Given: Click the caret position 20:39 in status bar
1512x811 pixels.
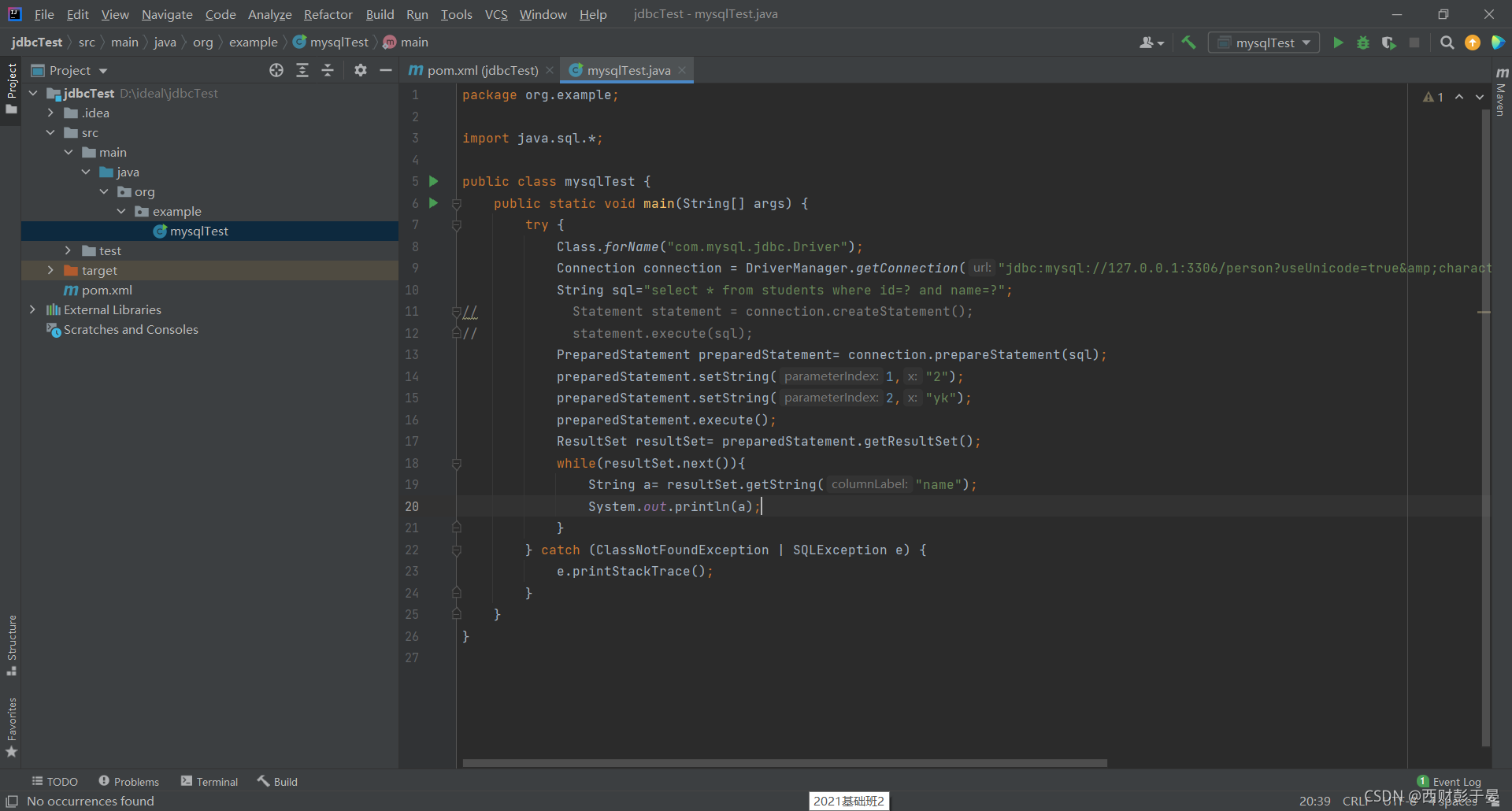Looking at the screenshot, I should (1315, 801).
